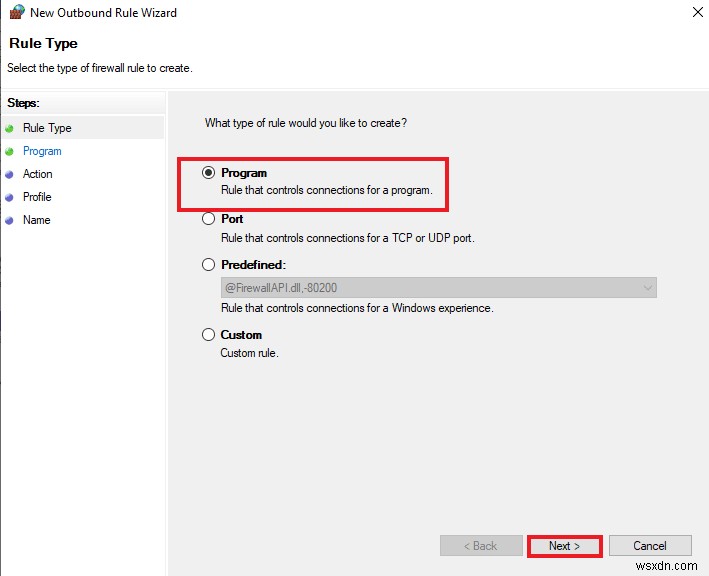
Task: Click the green bullet beside Program step
Action: (x=10, y=151)
